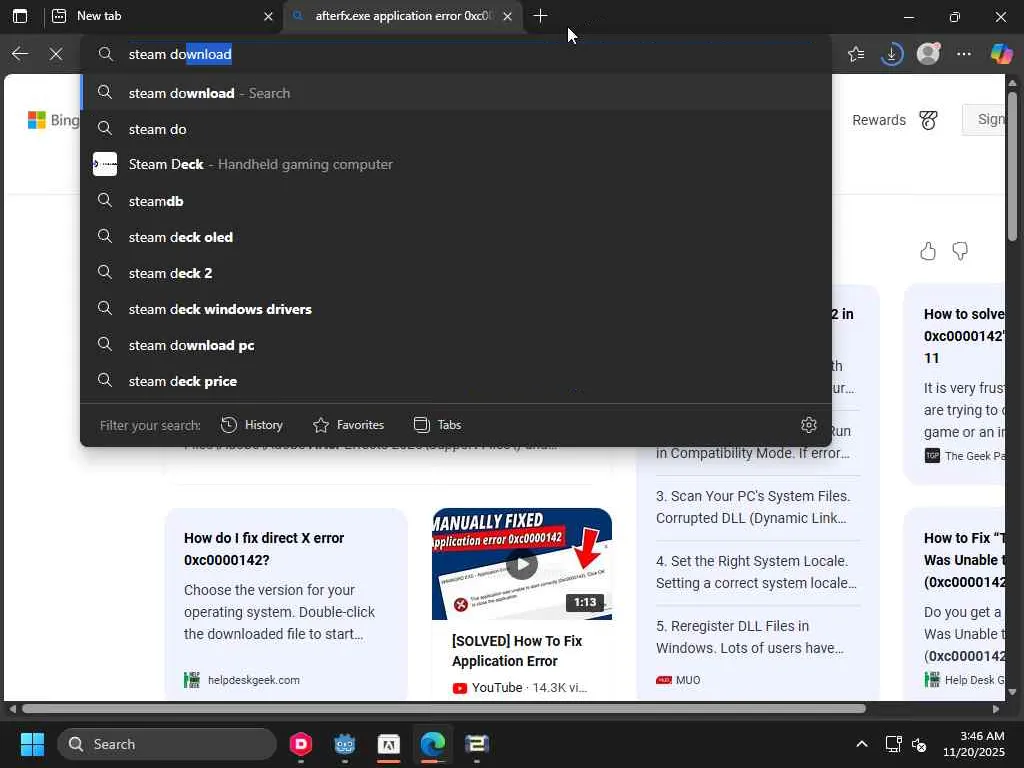Open the Adobe app taskbar icon

coord(389,744)
